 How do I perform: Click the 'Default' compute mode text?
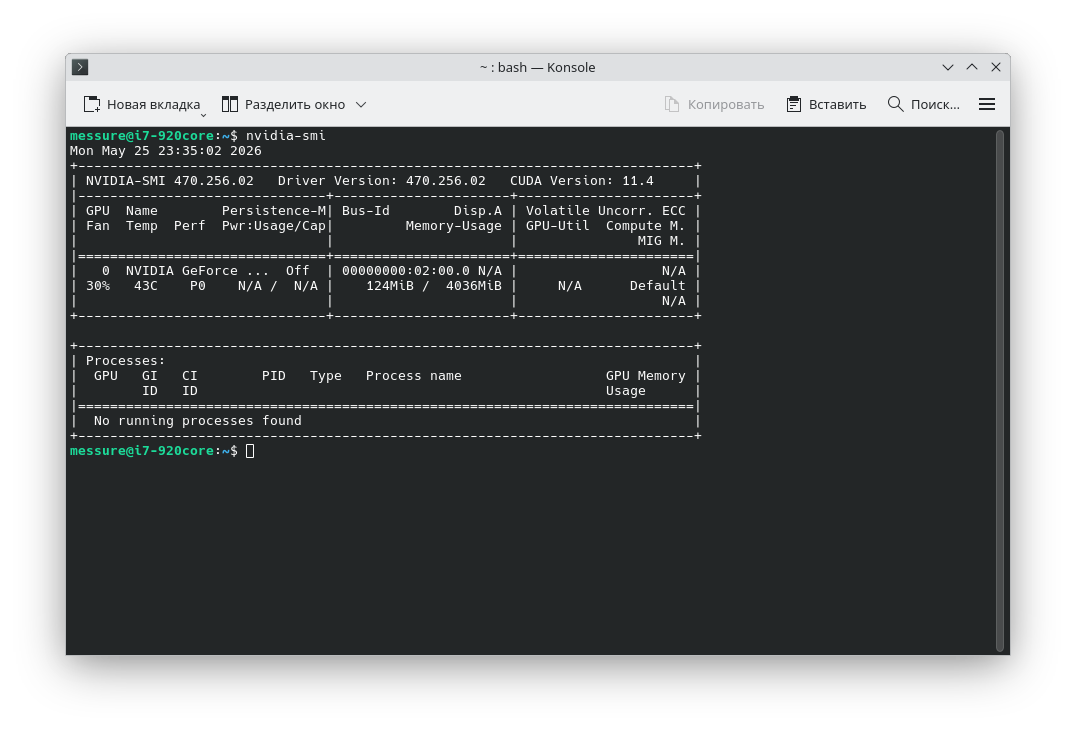[657, 286]
